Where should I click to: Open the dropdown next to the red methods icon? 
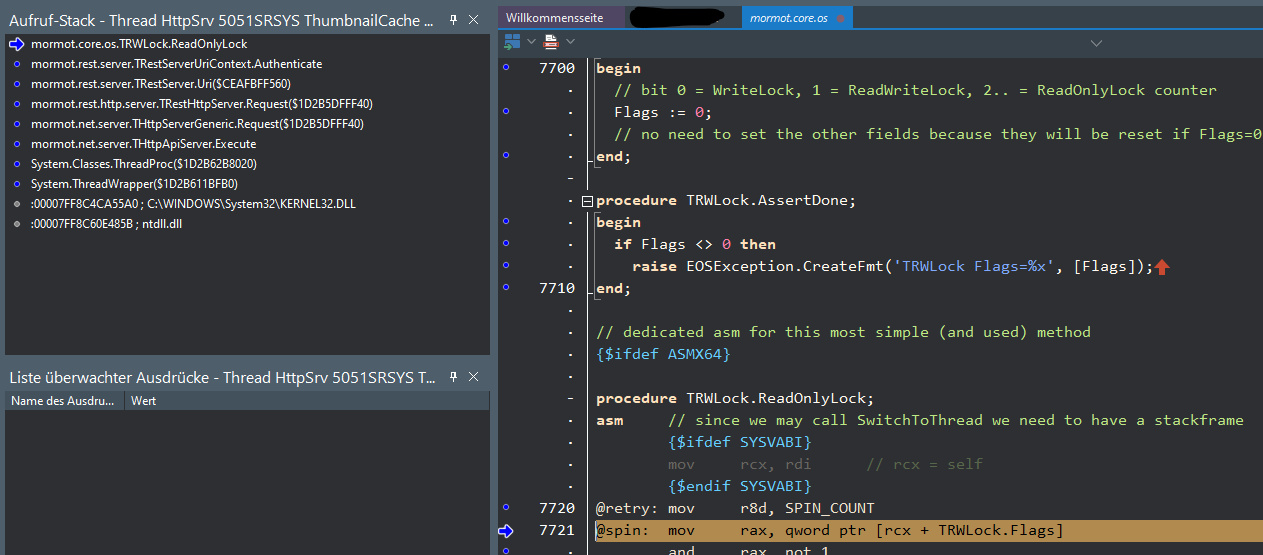point(570,42)
